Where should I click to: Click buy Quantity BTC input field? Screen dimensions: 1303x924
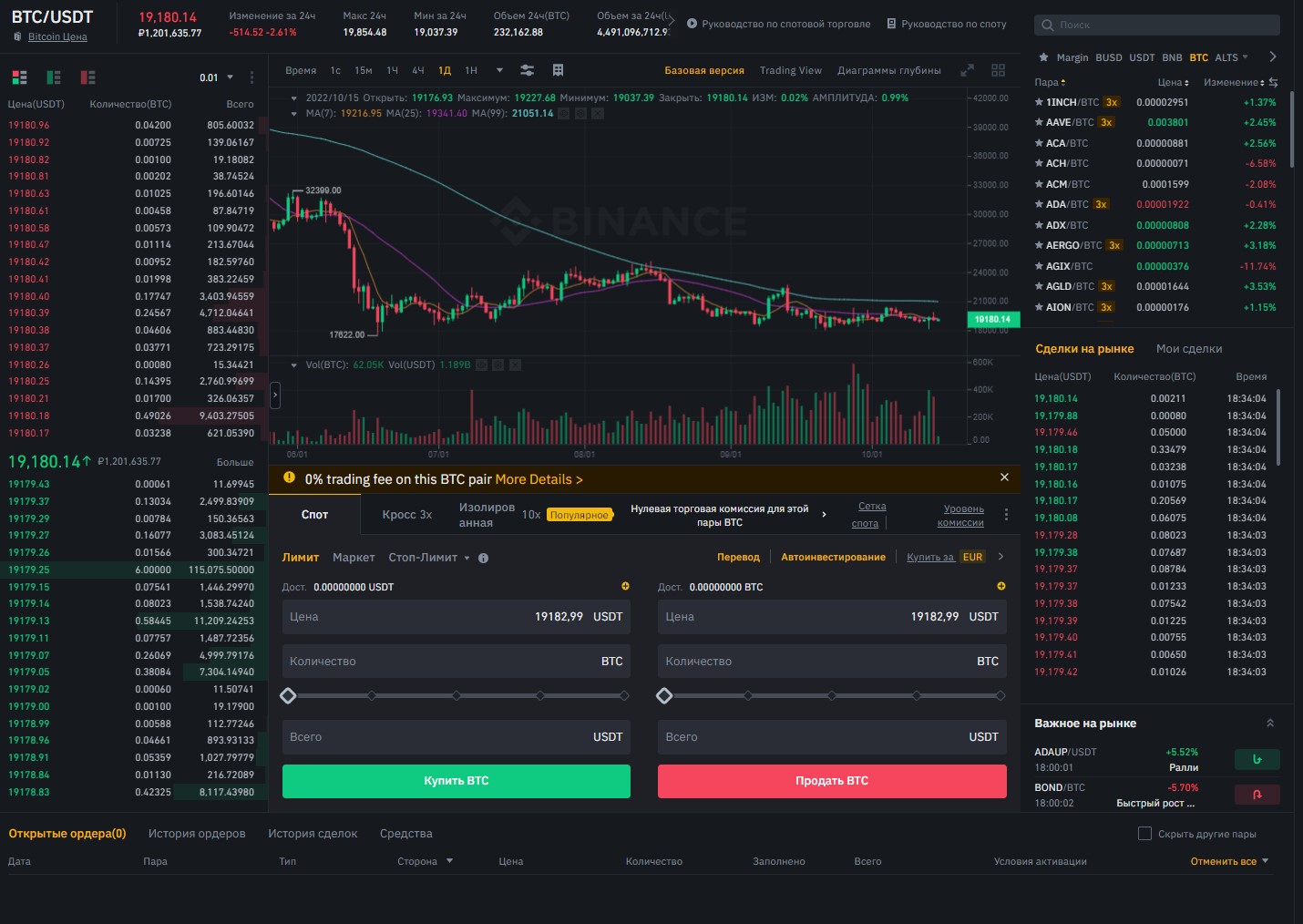tap(457, 662)
